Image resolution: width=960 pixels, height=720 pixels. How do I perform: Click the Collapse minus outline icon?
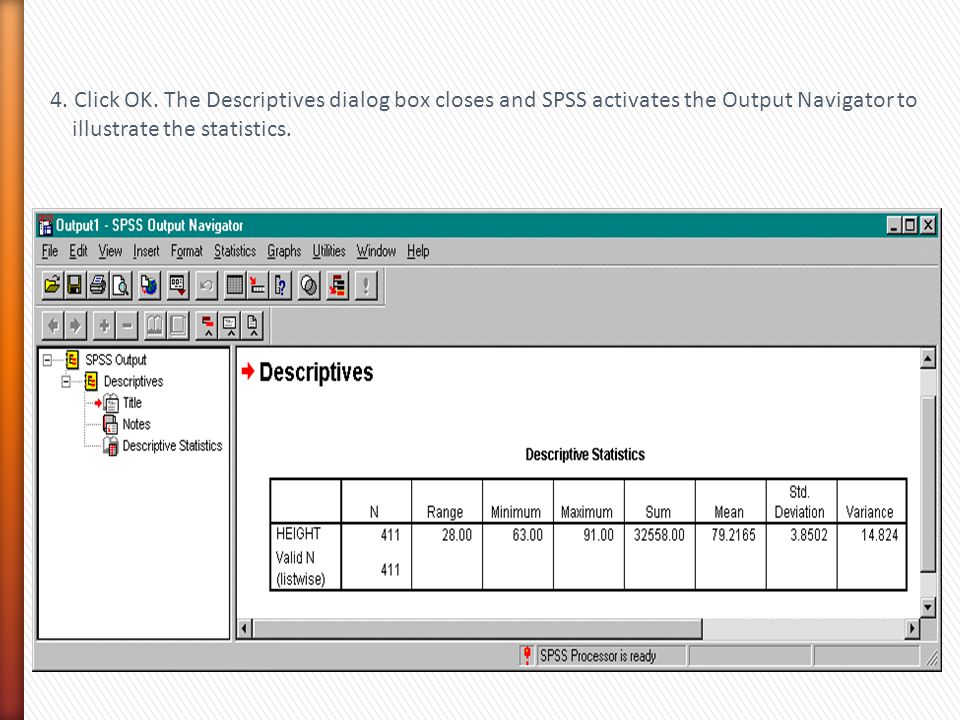tap(127, 325)
